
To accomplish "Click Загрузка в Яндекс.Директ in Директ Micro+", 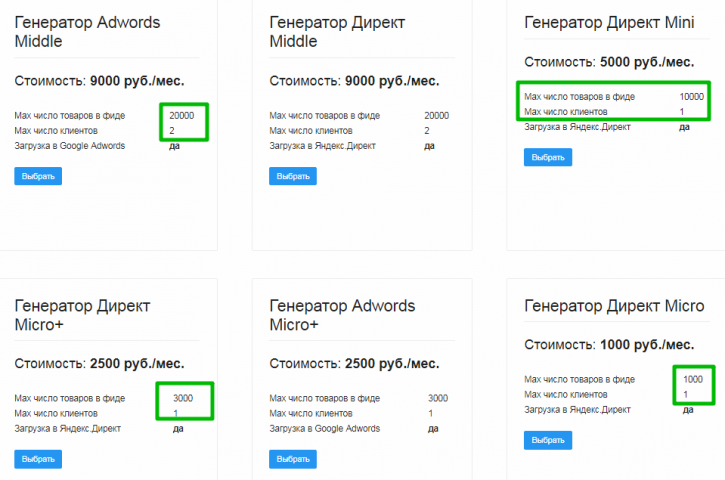I will [x=68, y=429].
